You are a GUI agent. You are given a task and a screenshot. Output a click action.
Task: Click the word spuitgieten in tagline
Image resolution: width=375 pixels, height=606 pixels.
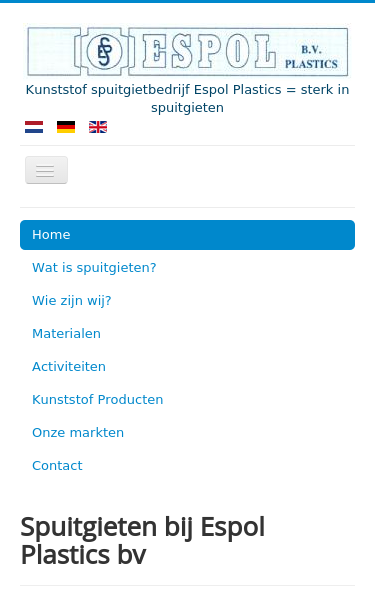[188, 107]
